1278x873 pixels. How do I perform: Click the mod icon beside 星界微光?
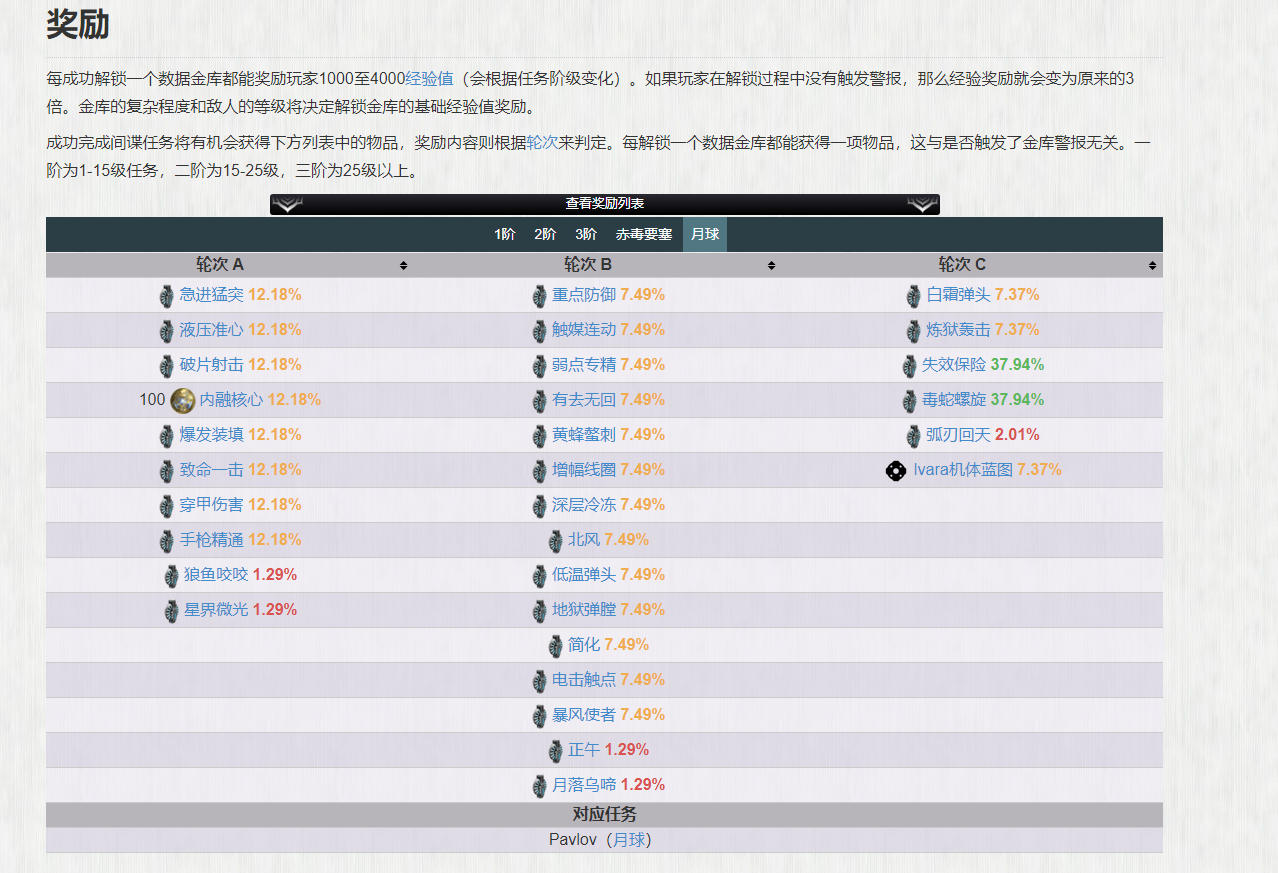(171, 610)
